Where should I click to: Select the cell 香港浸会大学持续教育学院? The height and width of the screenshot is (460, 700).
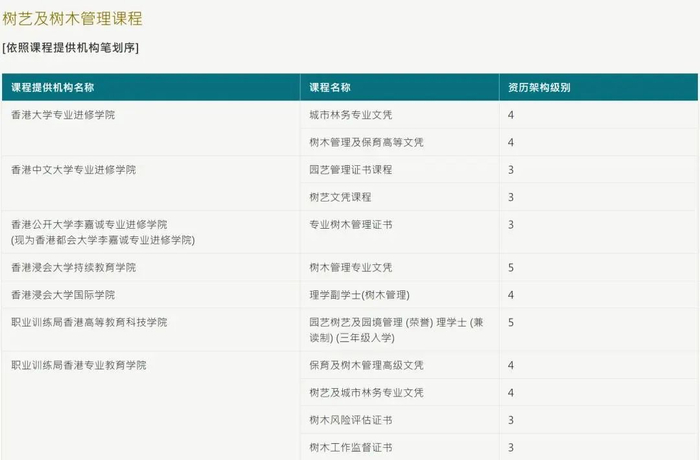tap(73, 268)
